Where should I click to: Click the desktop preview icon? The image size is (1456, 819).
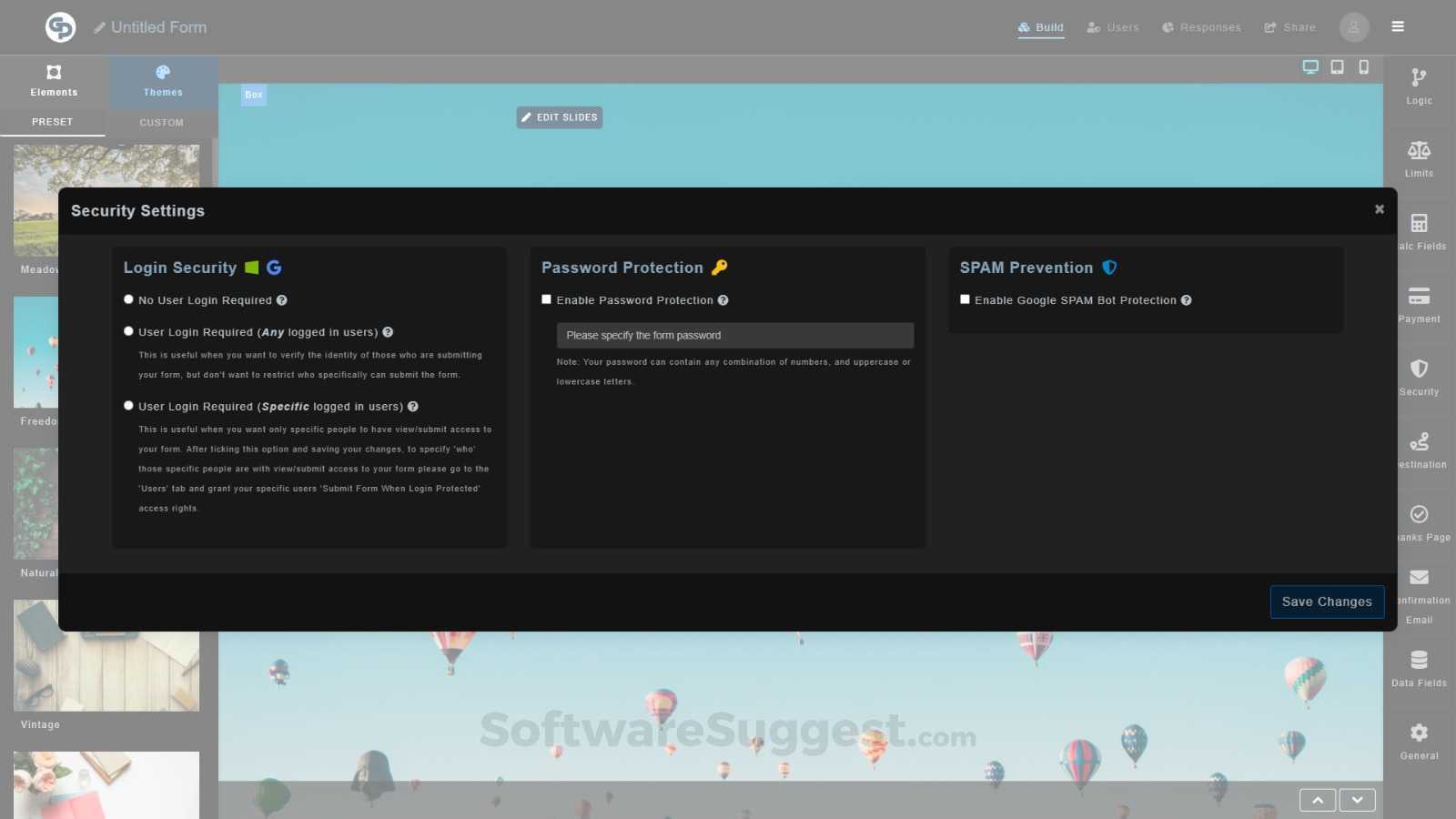point(1310,66)
